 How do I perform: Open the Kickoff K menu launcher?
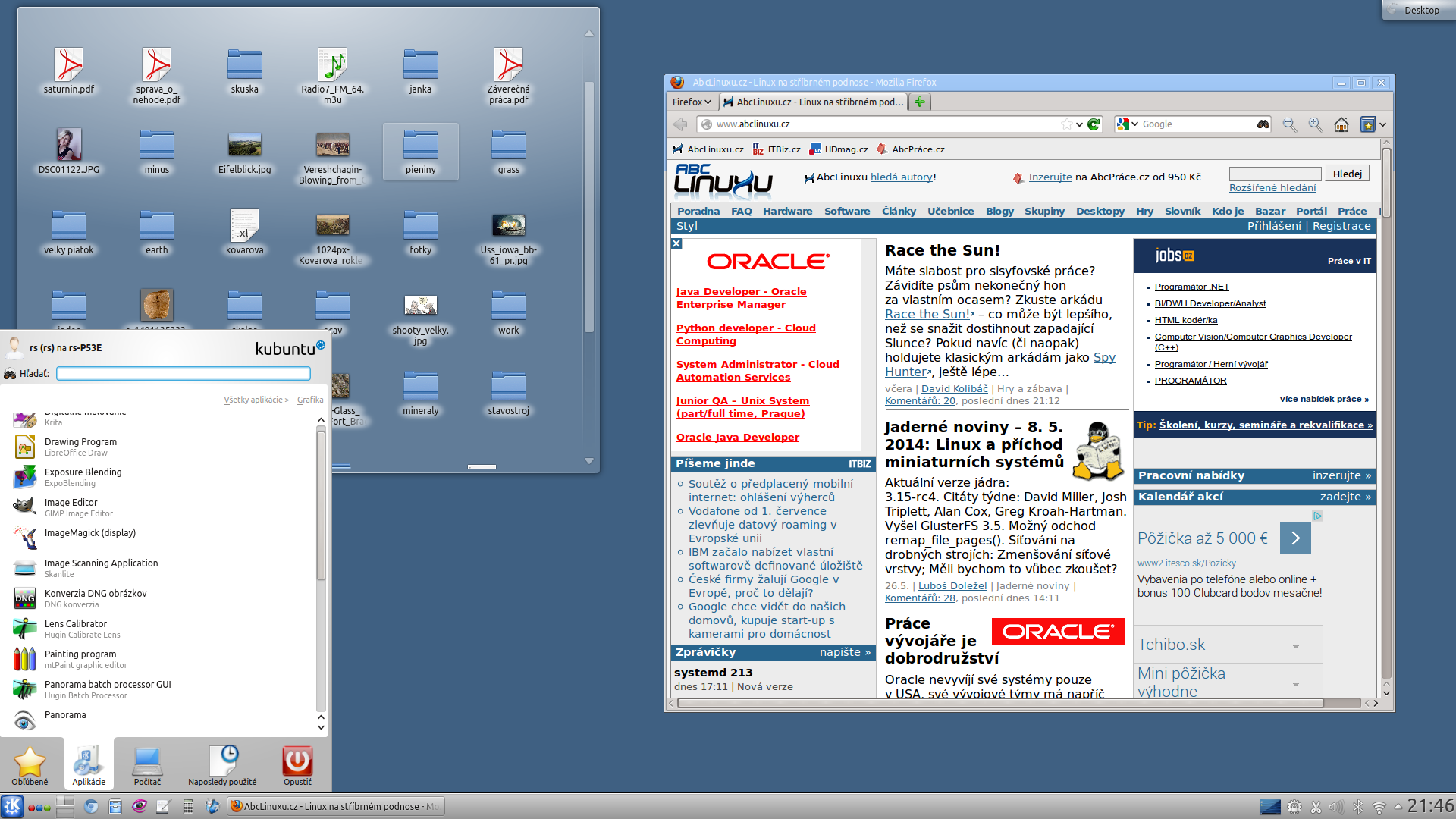[12, 806]
